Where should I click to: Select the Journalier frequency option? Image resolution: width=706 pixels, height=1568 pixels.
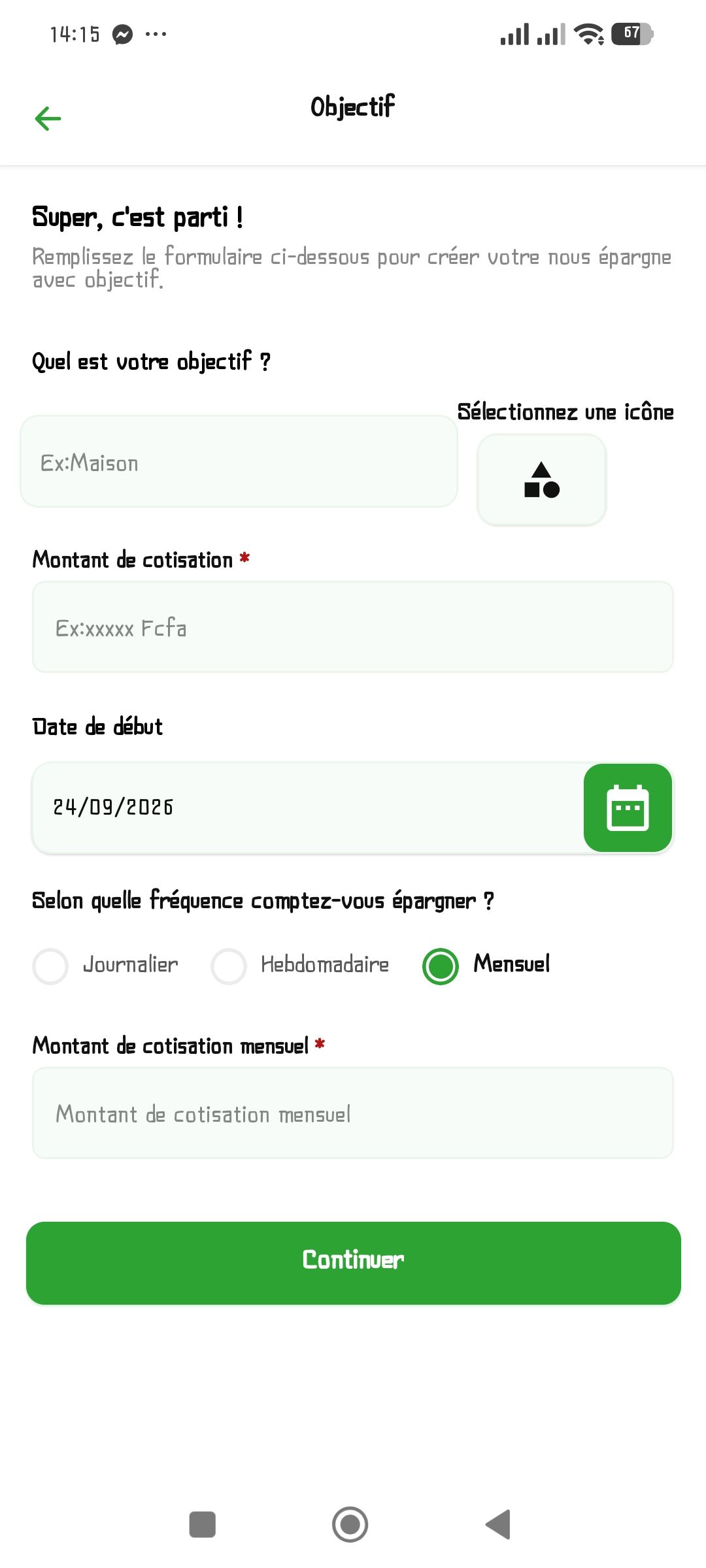click(x=106, y=966)
